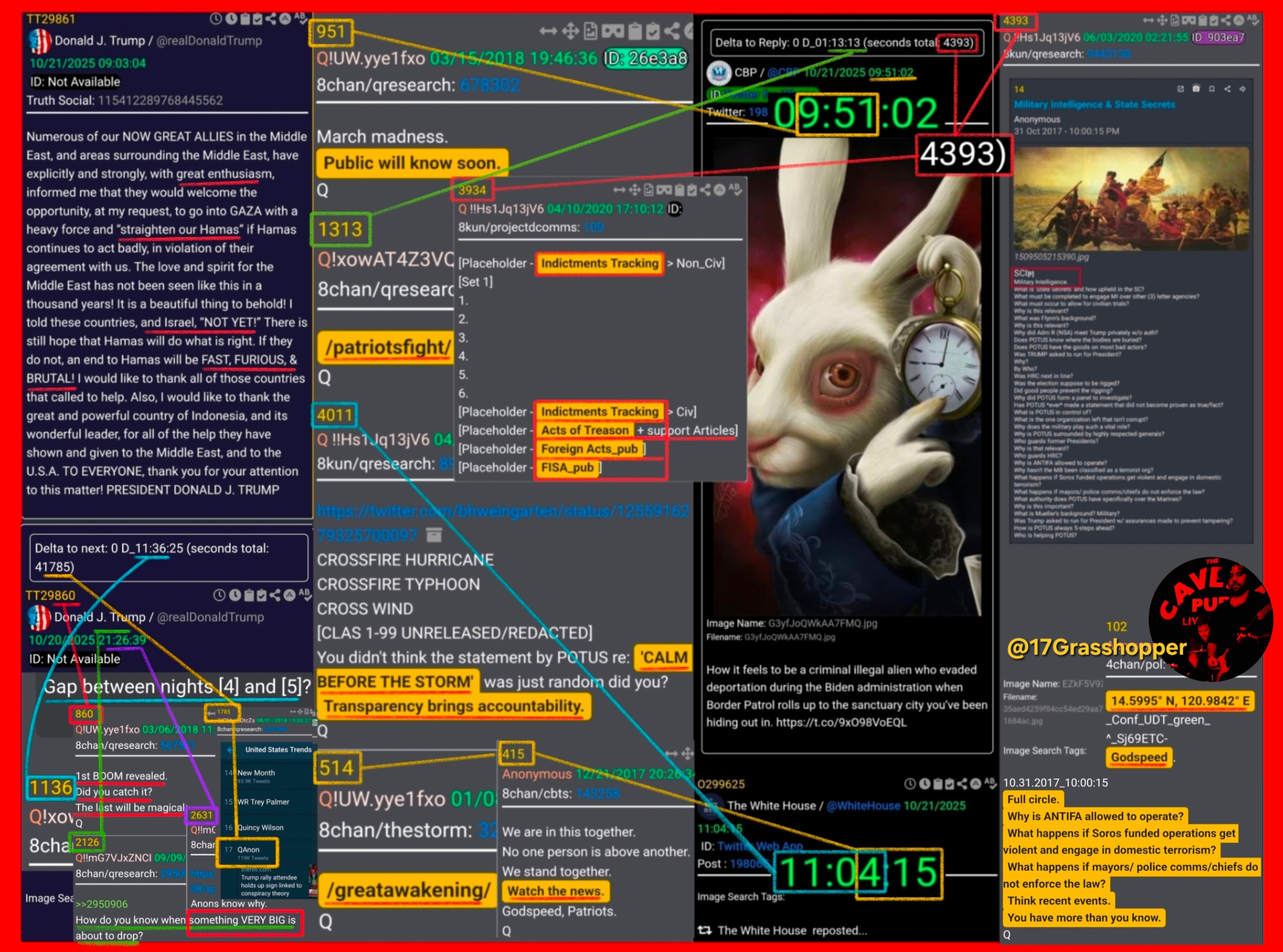Open the 678302 link in post 951
This screenshot has width=1283, height=952.
click(489, 85)
